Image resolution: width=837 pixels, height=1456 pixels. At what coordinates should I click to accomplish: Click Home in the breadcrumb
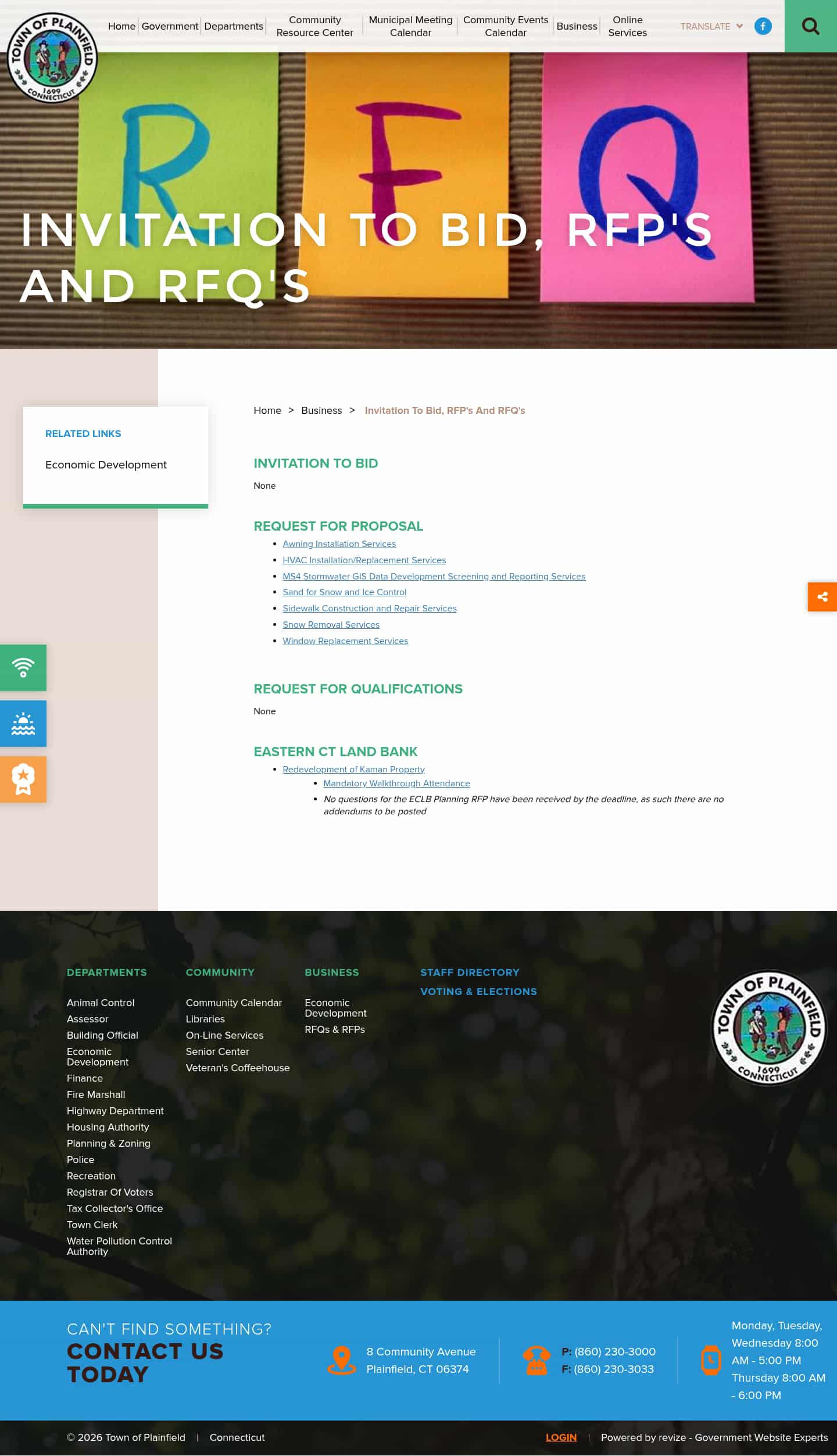[267, 410]
